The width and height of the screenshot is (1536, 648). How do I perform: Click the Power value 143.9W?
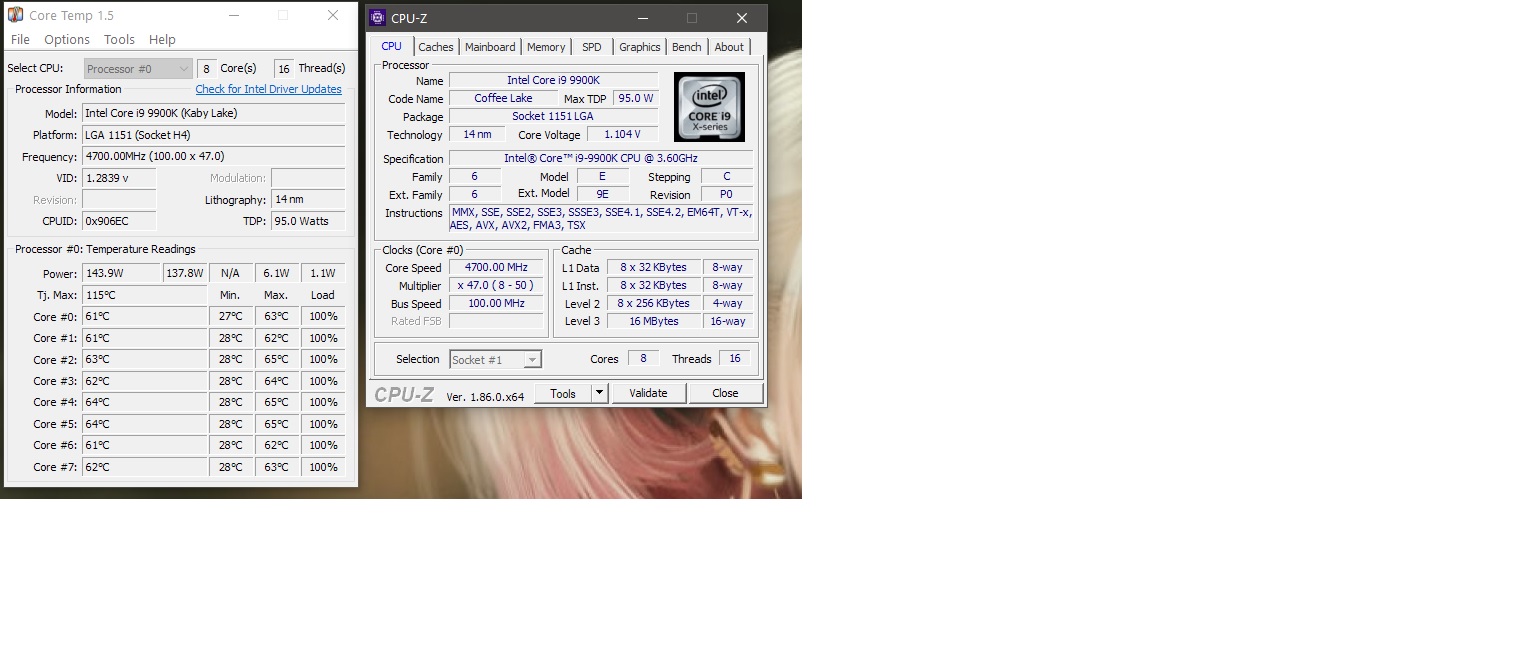[121, 273]
